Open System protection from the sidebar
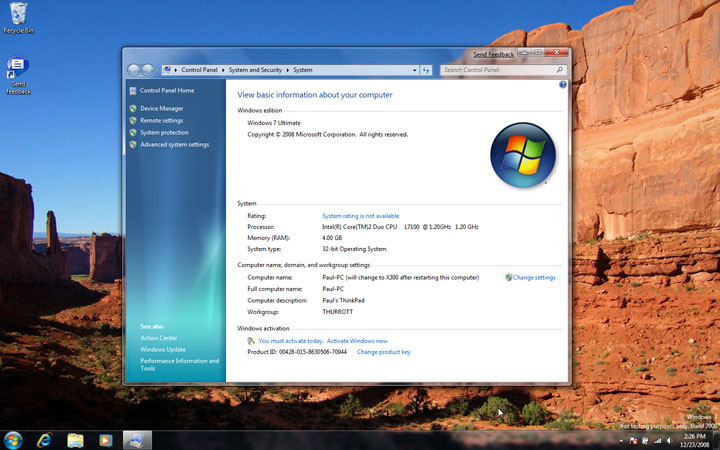 tap(164, 132)
